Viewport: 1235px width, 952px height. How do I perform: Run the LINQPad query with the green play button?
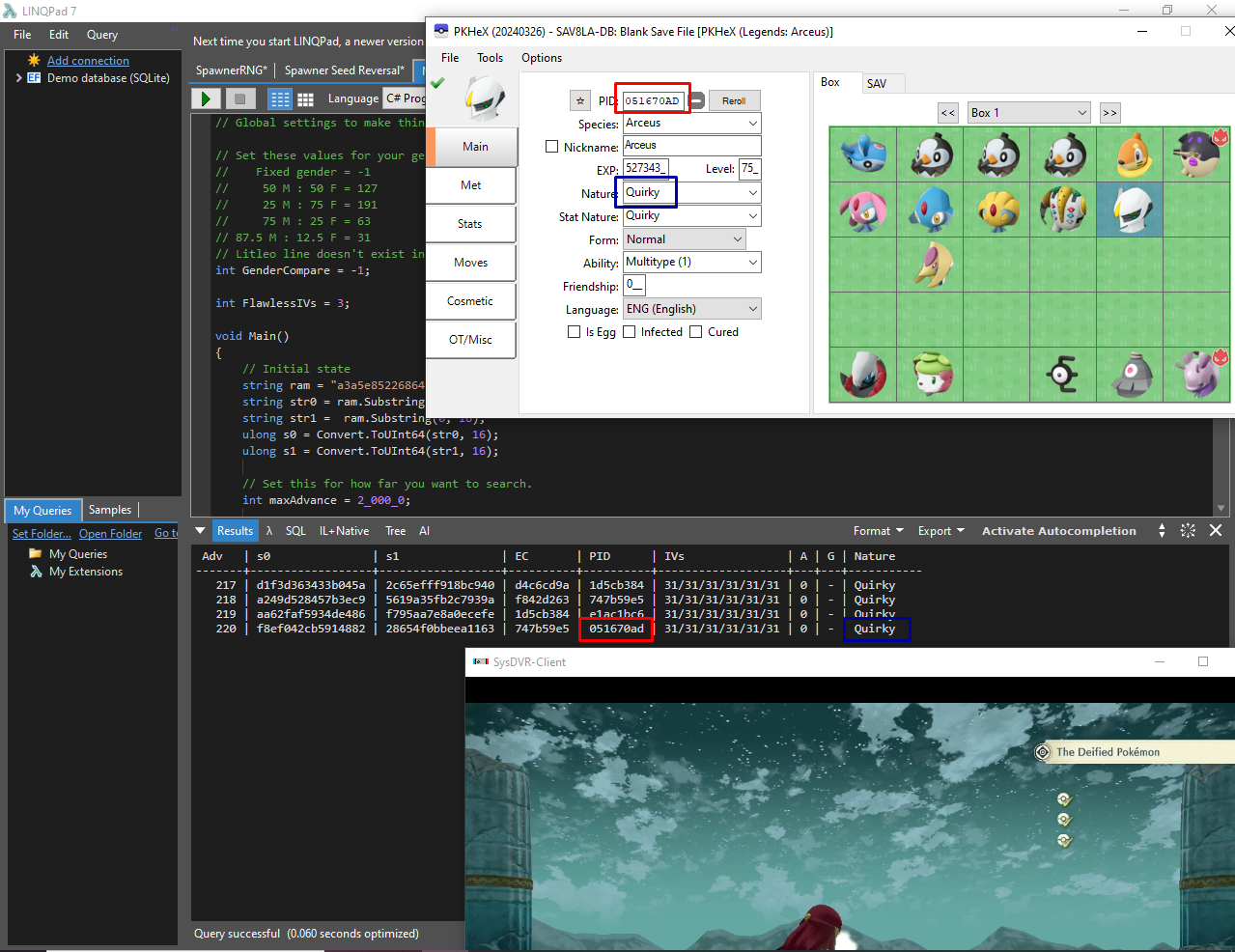click(x=206, y=98)
